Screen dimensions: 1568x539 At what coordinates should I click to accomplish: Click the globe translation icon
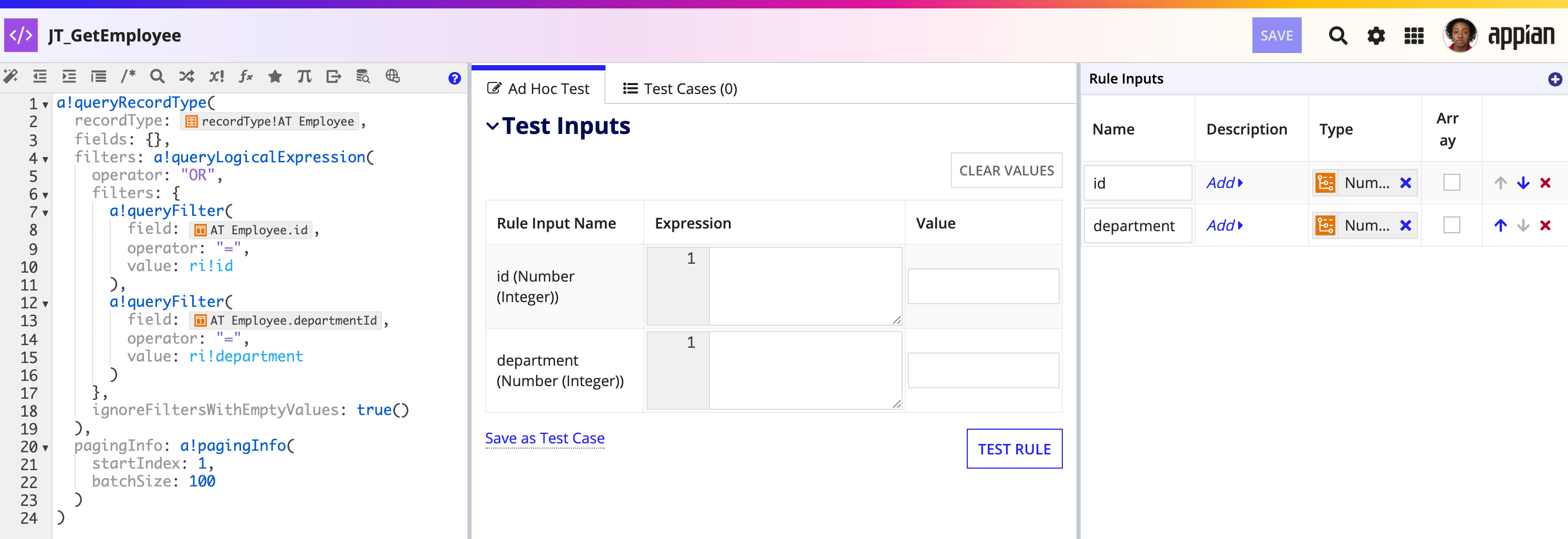click(x=393, y=76)
